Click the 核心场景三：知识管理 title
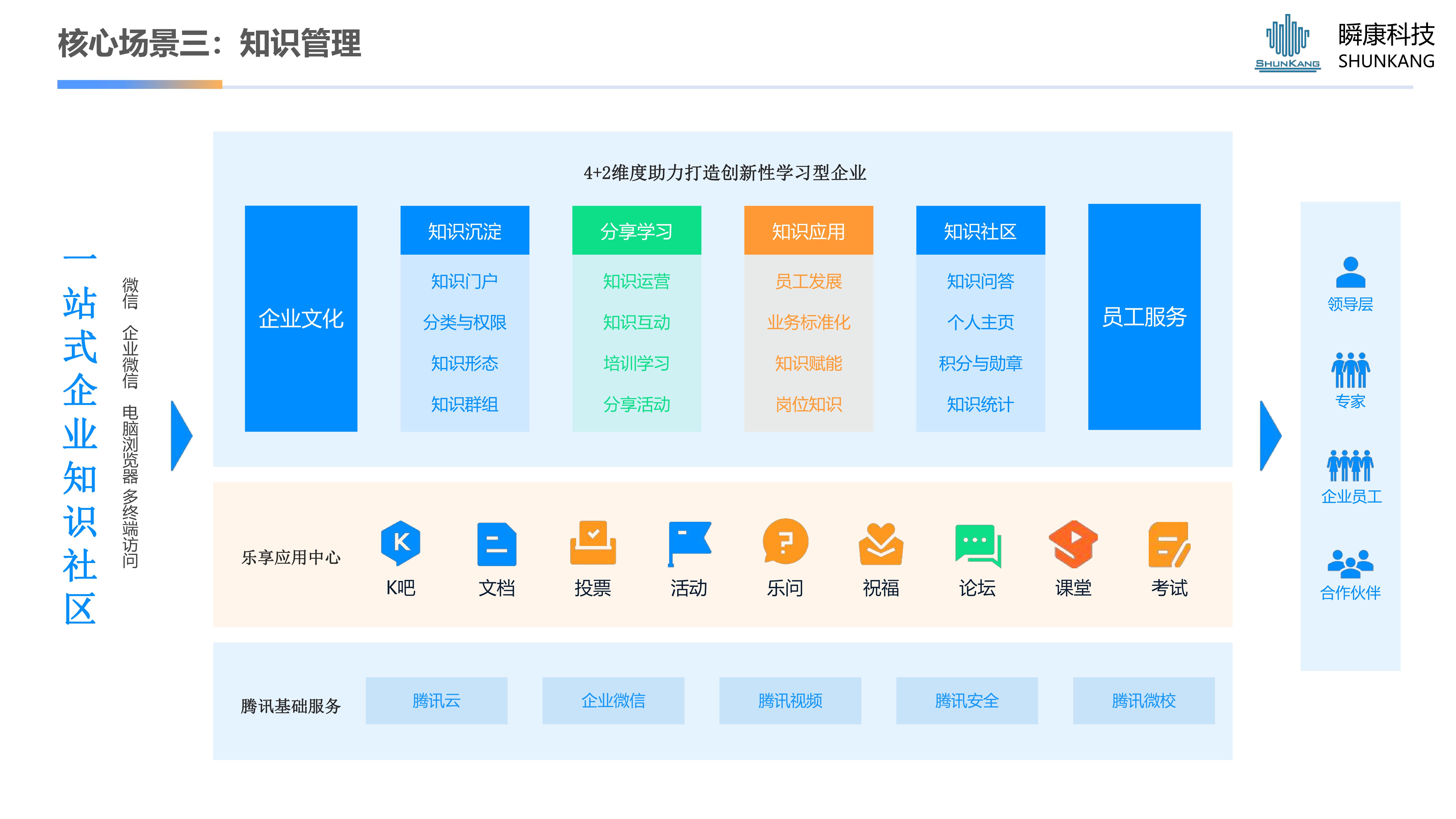Image resolution: width=1456 pixels, height=819 pixels. pyautogui.click(x=209, y=43)
